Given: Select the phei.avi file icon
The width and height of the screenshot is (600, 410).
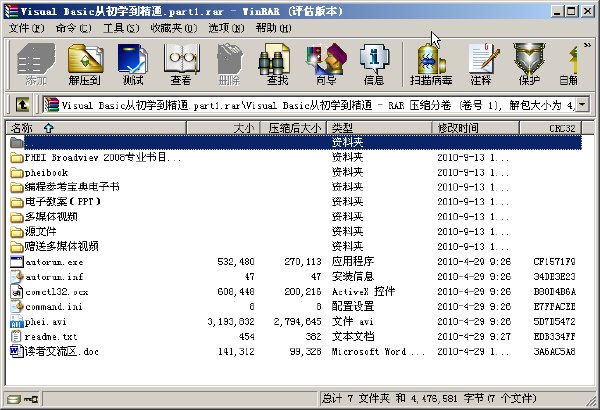Looking at the screenshot, I should click(17, 322).
